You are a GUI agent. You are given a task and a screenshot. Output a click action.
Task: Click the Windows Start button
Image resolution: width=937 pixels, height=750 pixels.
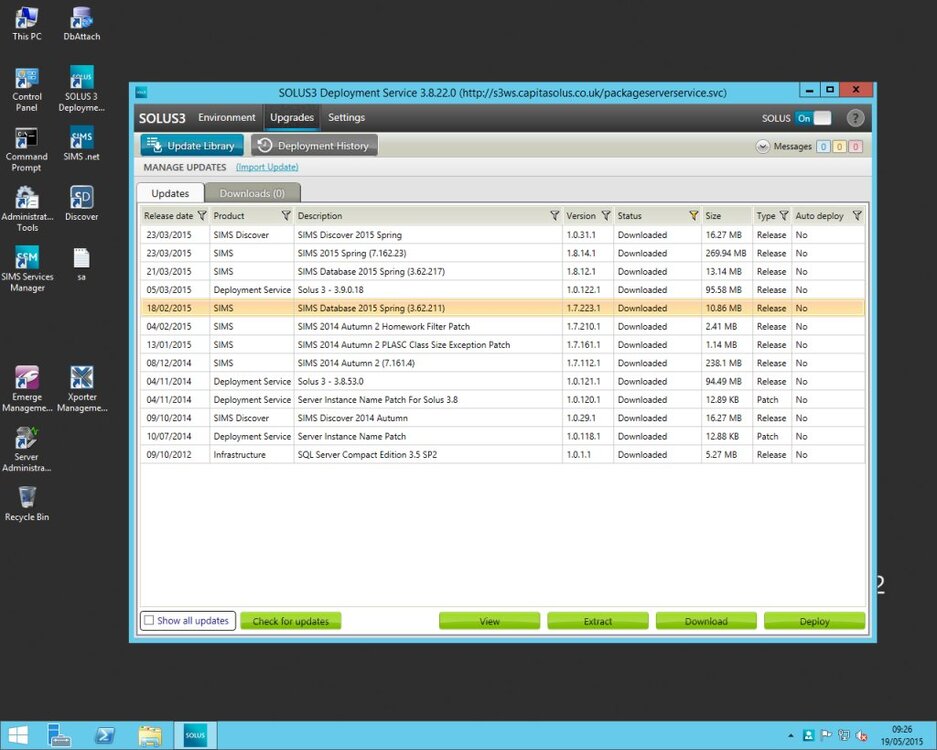17,736
